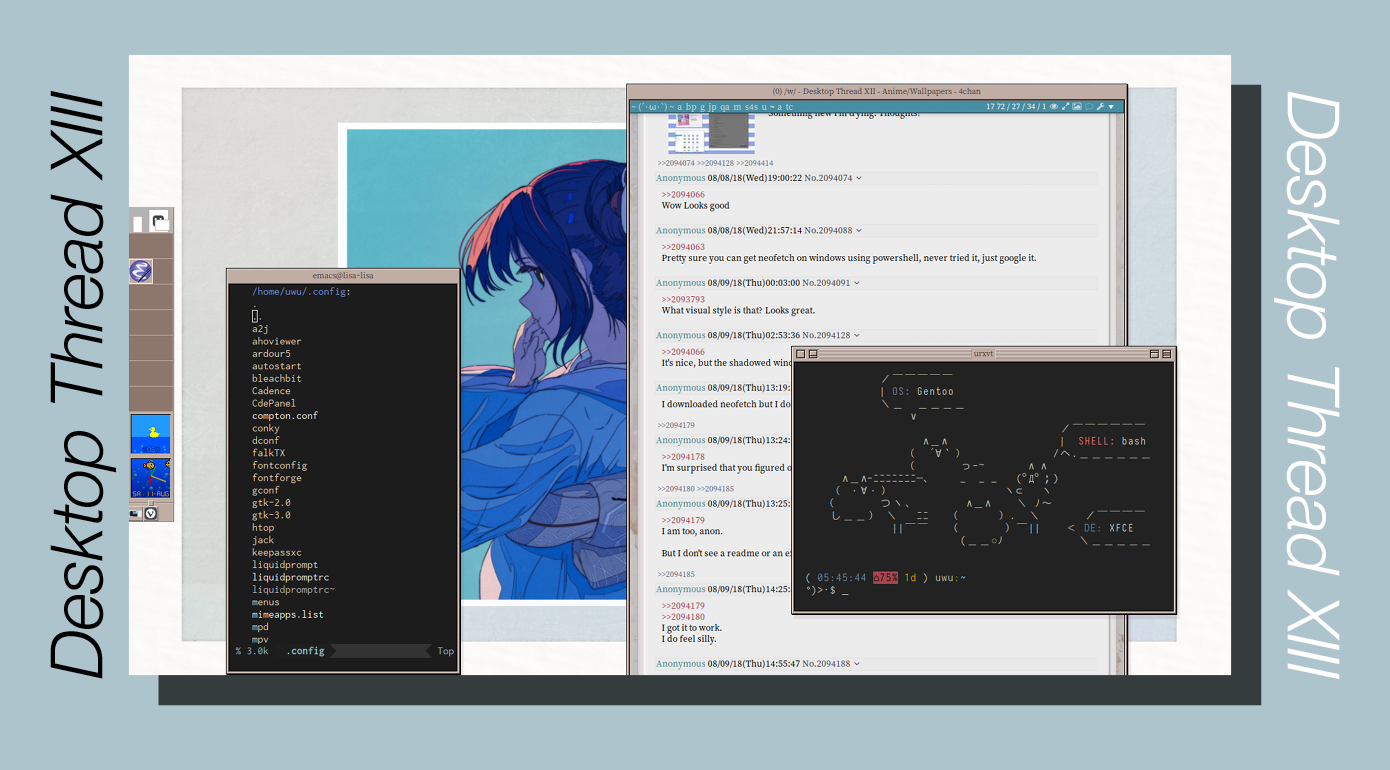The image size is (1390, 770).
Task: Follow the backlink >>2094185 below post 2094178
Action: (x=716, y=489)
